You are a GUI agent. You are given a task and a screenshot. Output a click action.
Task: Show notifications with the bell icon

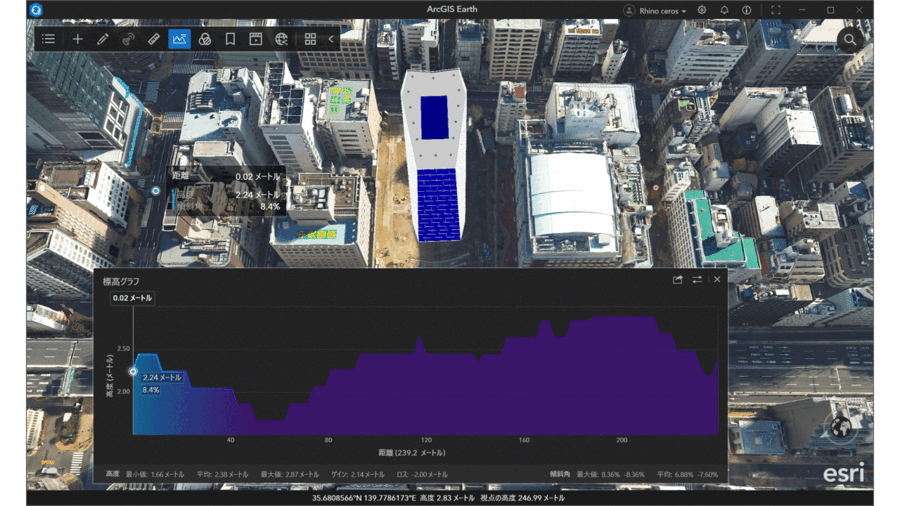point(724,11)
